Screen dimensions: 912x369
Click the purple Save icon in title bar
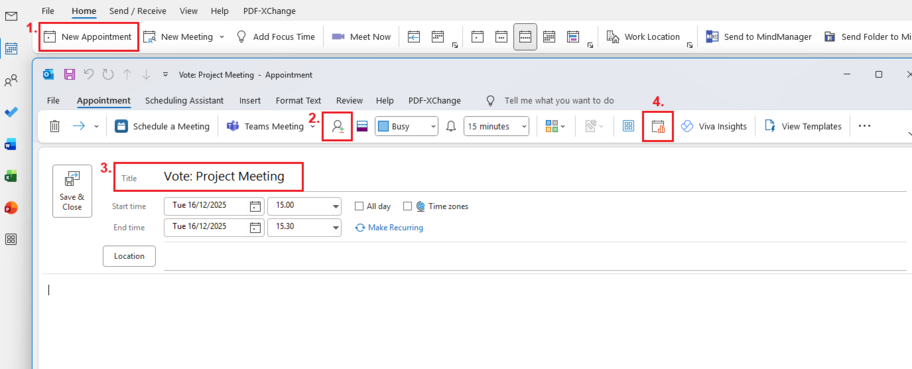pyautogui.click(x=69, y=74)
